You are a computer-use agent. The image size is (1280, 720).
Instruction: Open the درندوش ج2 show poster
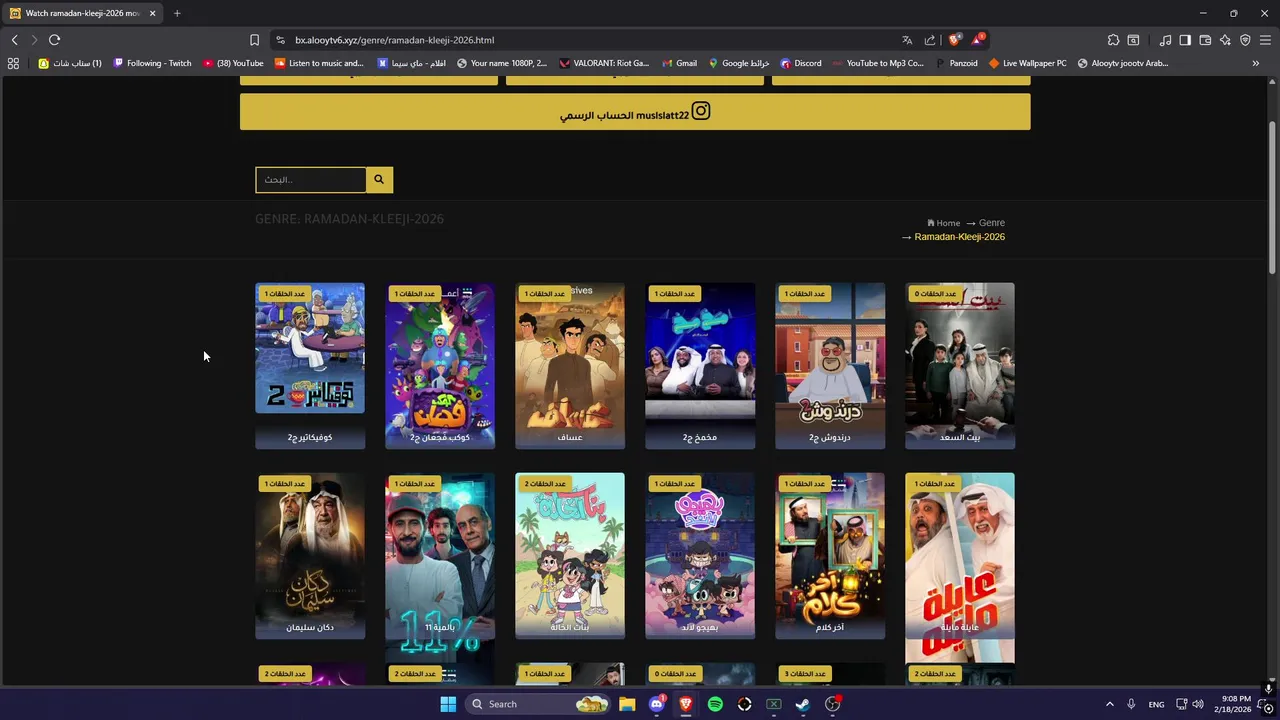point(830,366)
